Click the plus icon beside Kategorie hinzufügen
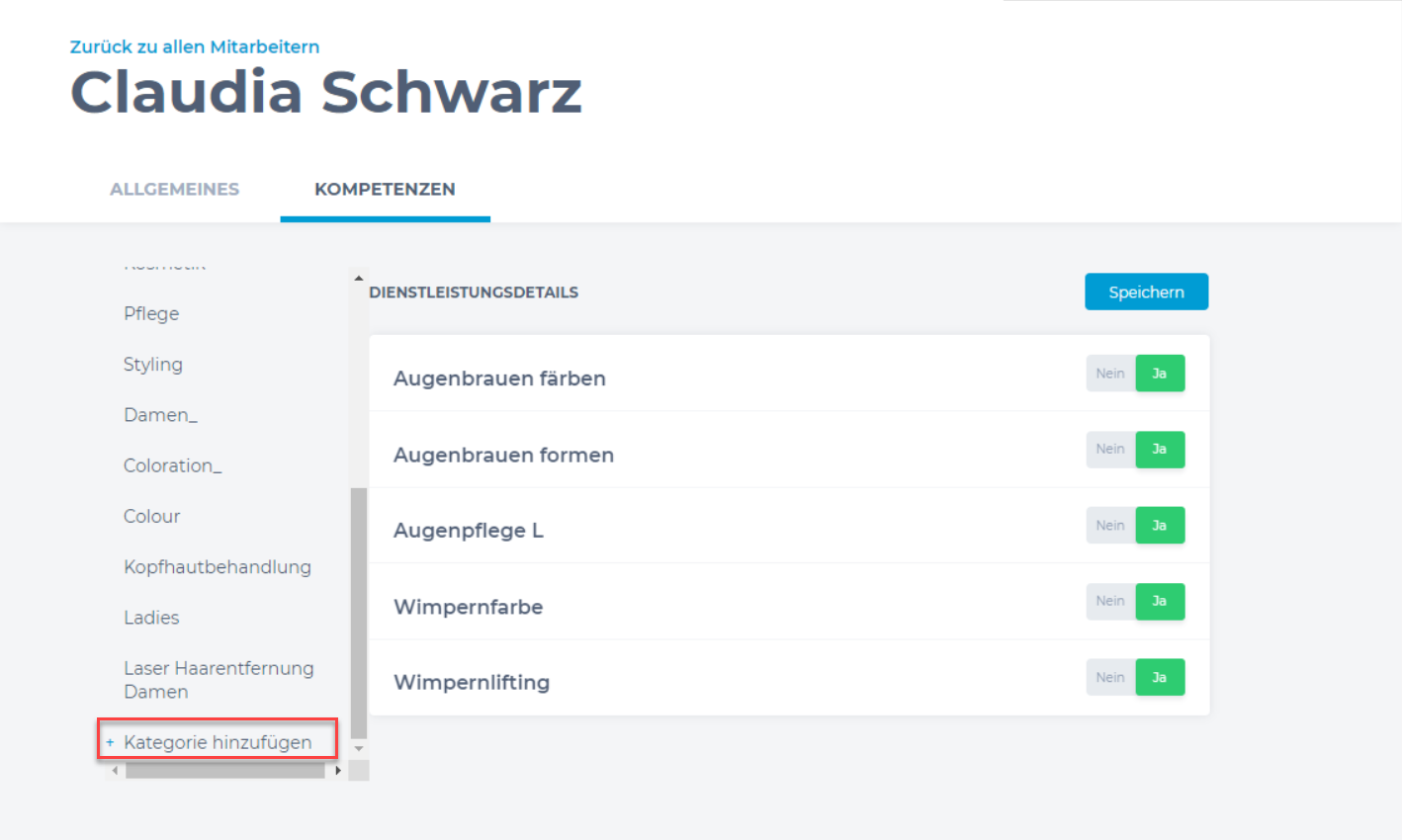 click(111, 743)
